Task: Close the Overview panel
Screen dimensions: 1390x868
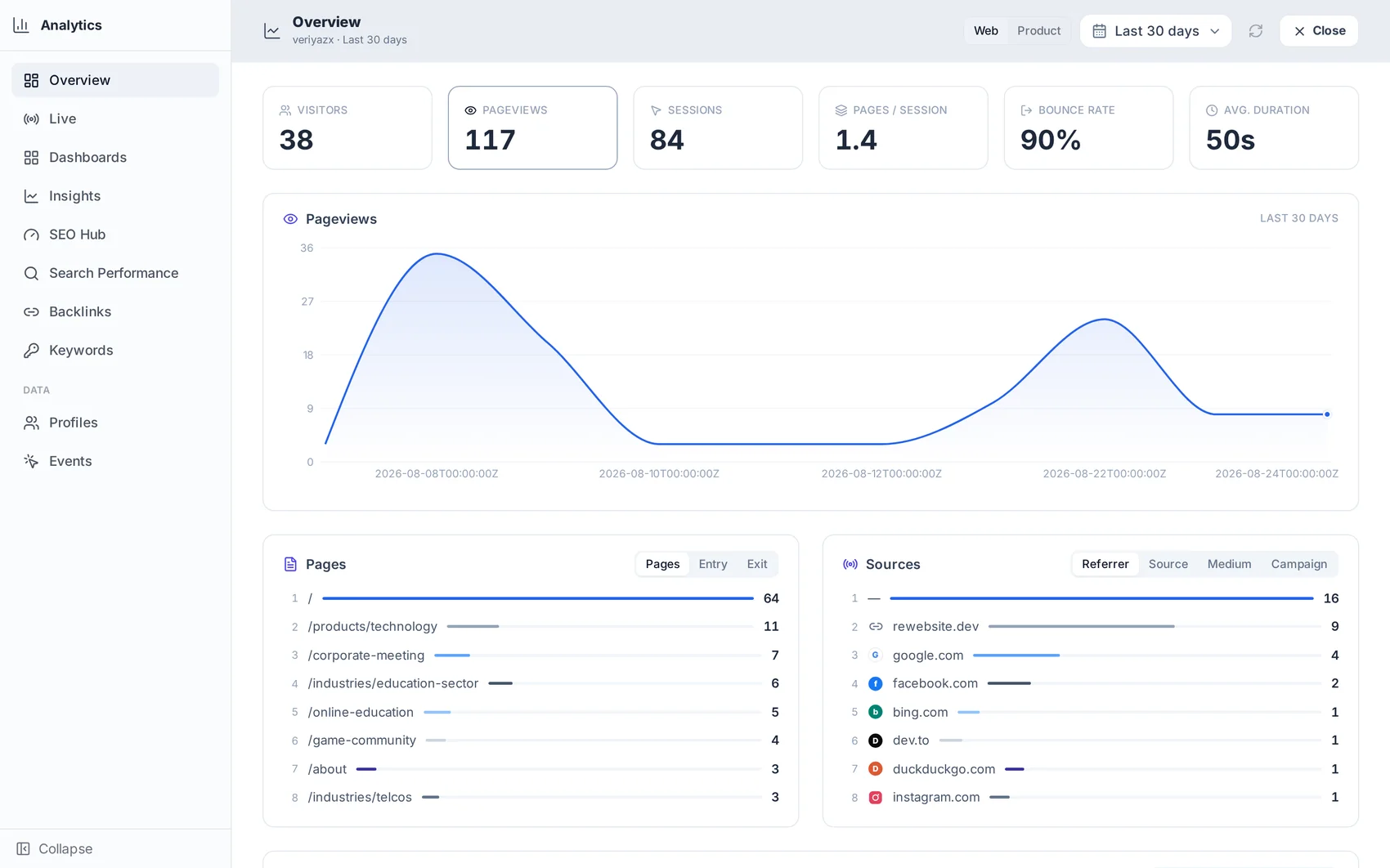Action: click(x=1319, y=31)
